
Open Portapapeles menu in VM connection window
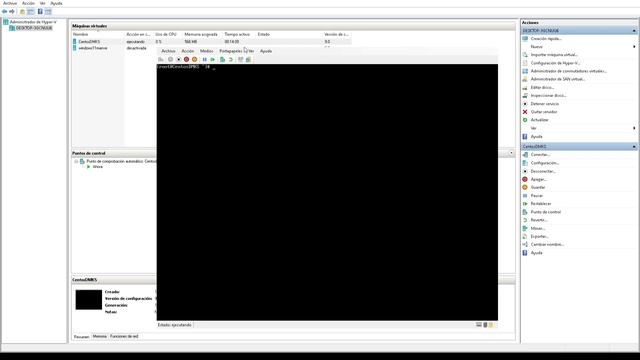tap(231, 51)
